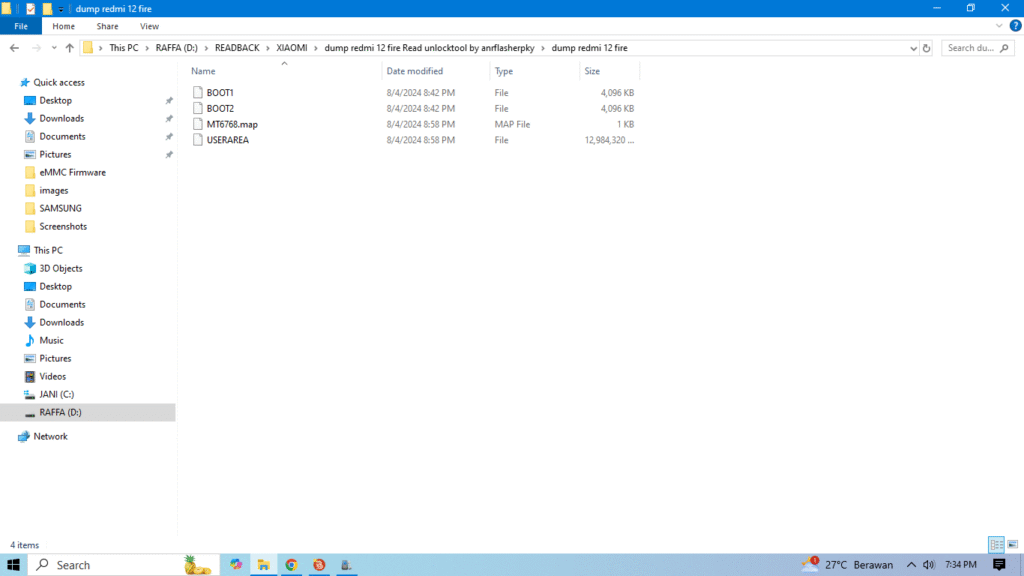The image size is (1024, 576).
Task: Open the clock showing 7:34 PM
Action: point(961,565)
